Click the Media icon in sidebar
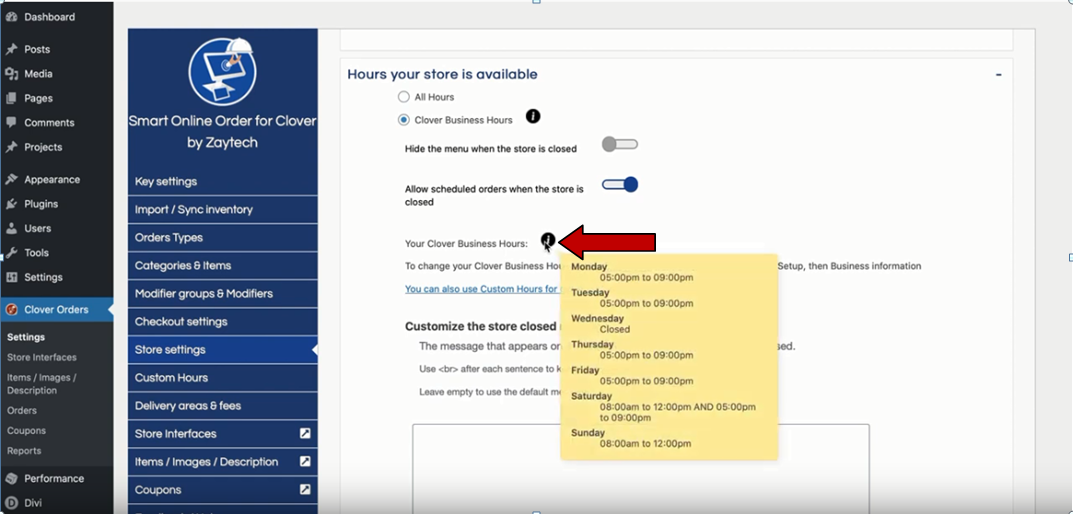 (11, 74)
